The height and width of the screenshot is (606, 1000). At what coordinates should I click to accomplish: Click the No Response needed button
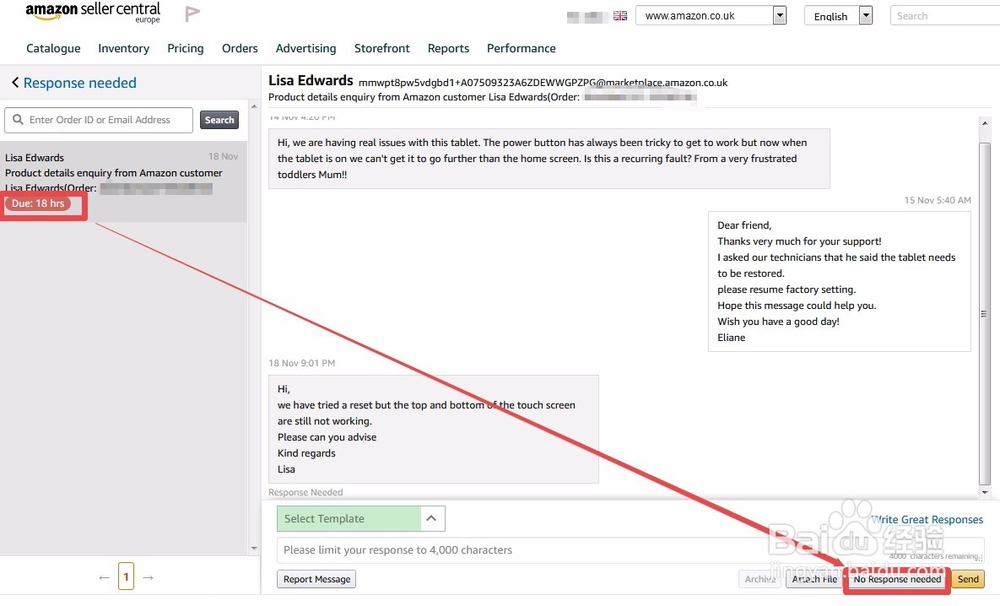(x=897, y=579)
